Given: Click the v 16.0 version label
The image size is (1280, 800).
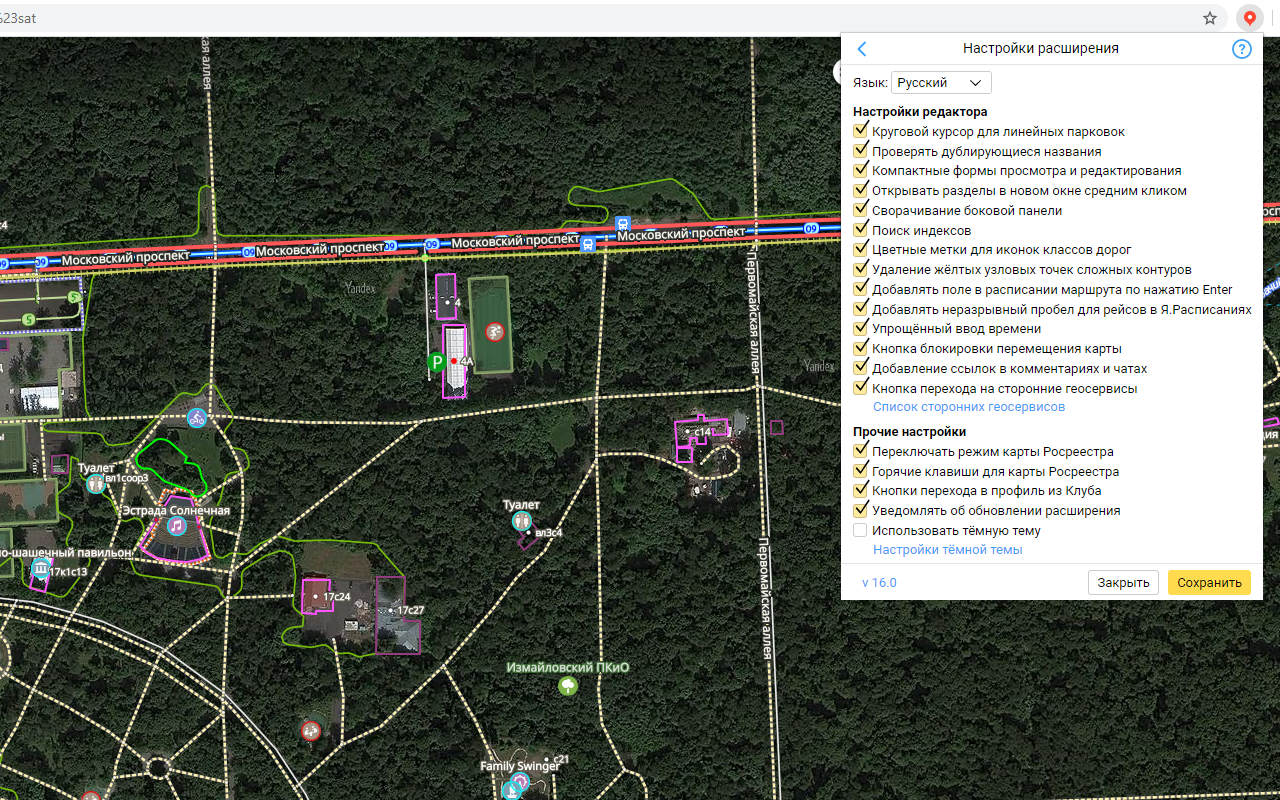Looking at the screenshot, I should point(879,583).
